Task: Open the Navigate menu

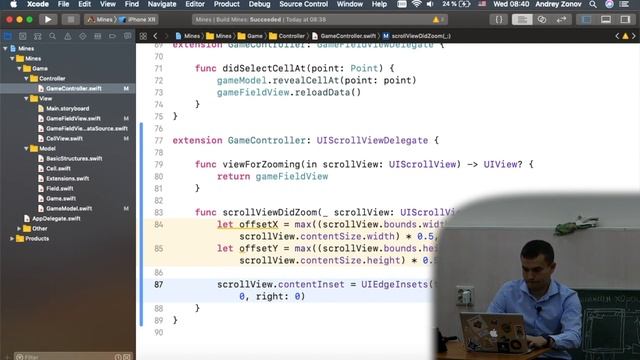Action: [x=162, y=4]
